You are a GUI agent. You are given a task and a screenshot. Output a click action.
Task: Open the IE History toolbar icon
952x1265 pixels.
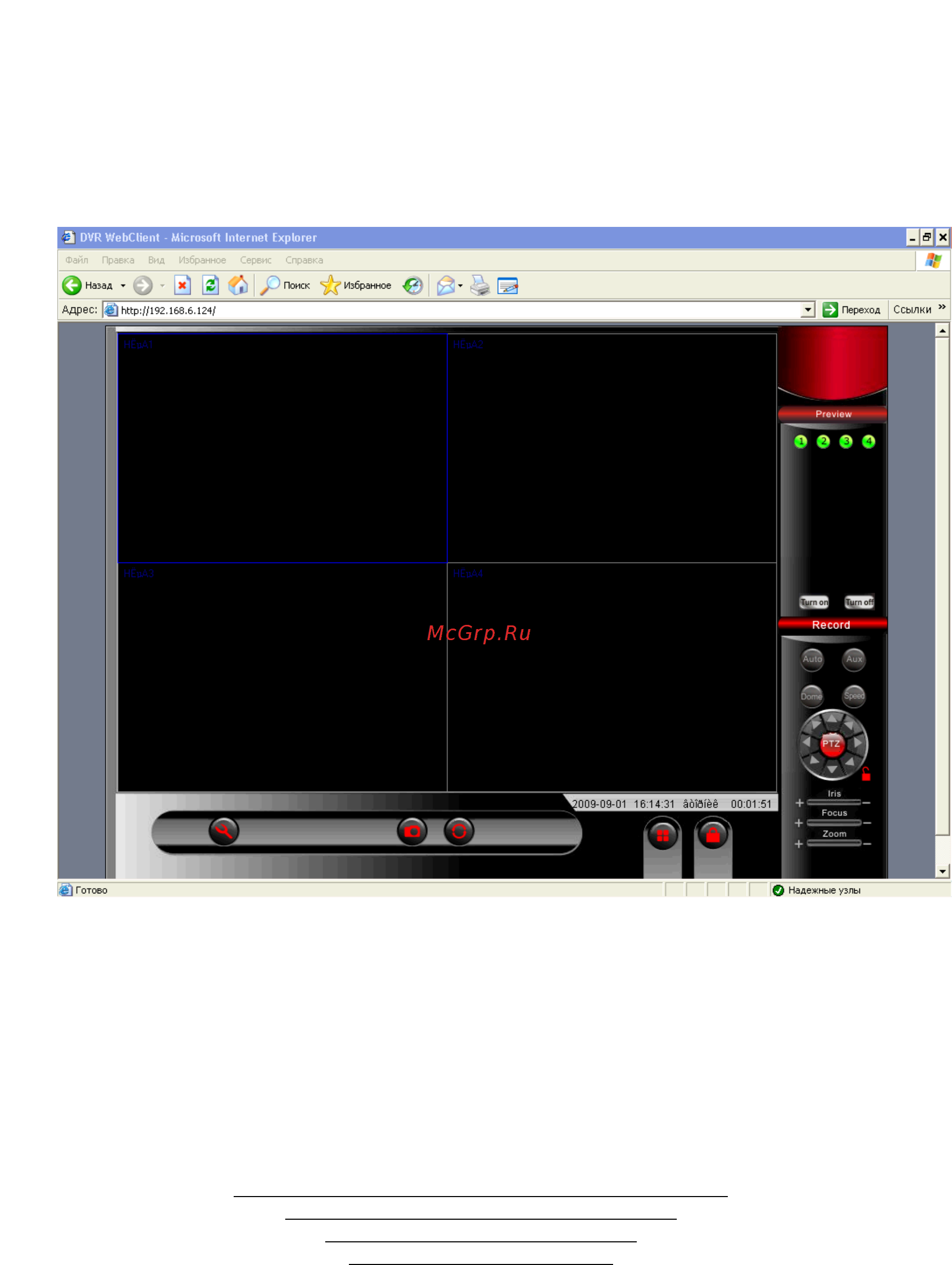412,285
